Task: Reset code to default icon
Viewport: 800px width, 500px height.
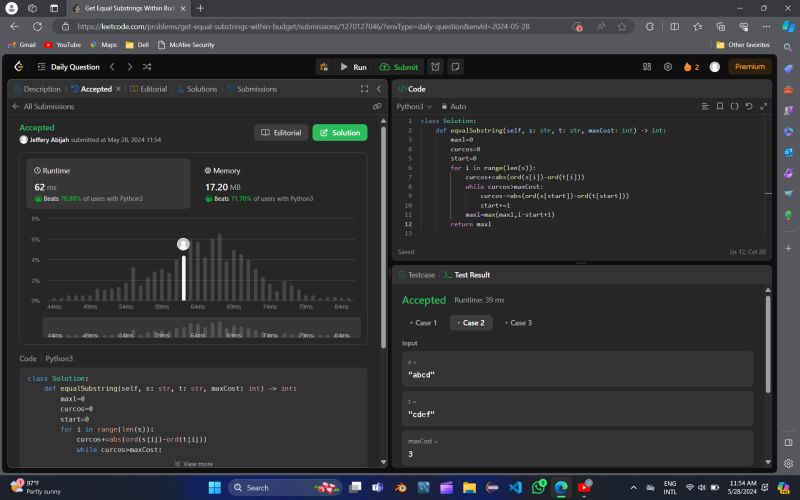Action: pos(749,106)
